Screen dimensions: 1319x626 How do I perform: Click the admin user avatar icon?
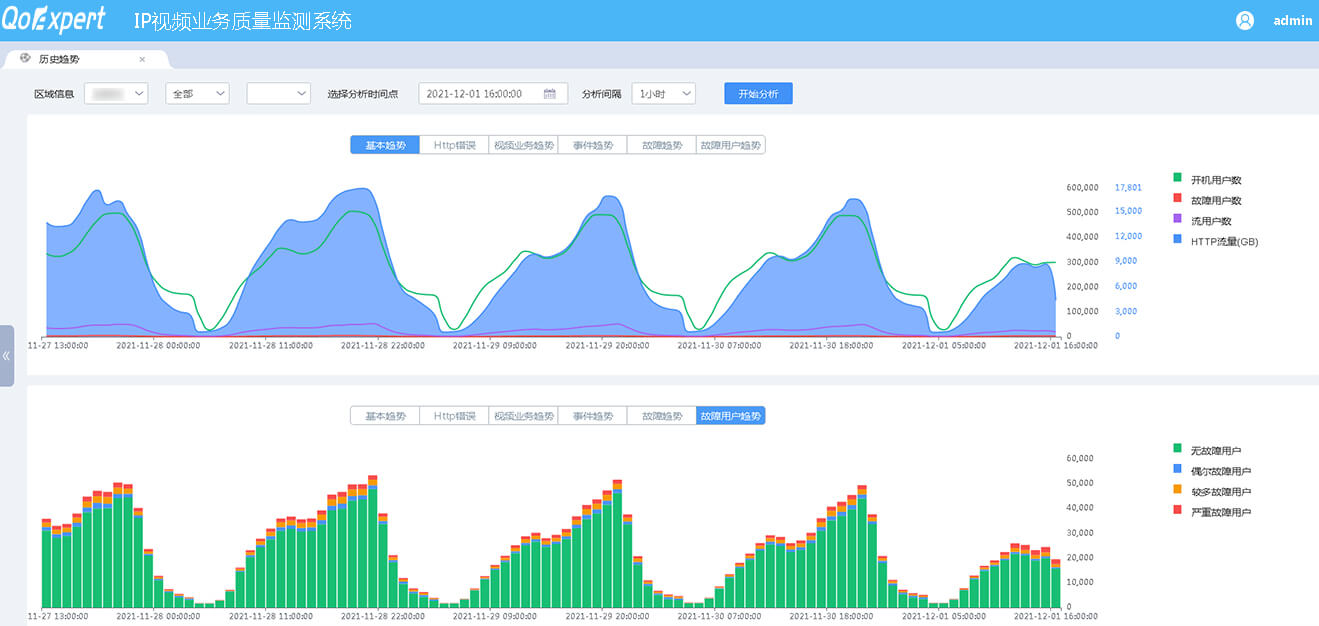pyautogui.click(x=1245, y=20)
